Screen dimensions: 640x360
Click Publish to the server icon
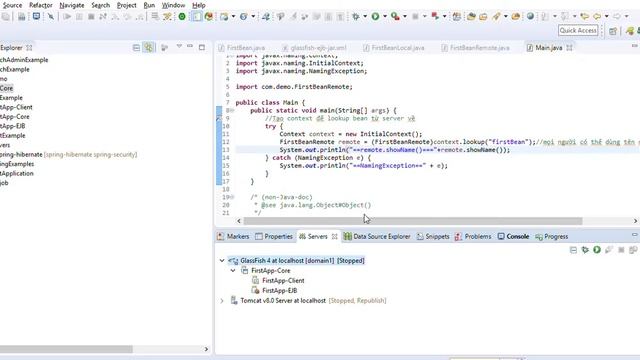click(633, 250)
